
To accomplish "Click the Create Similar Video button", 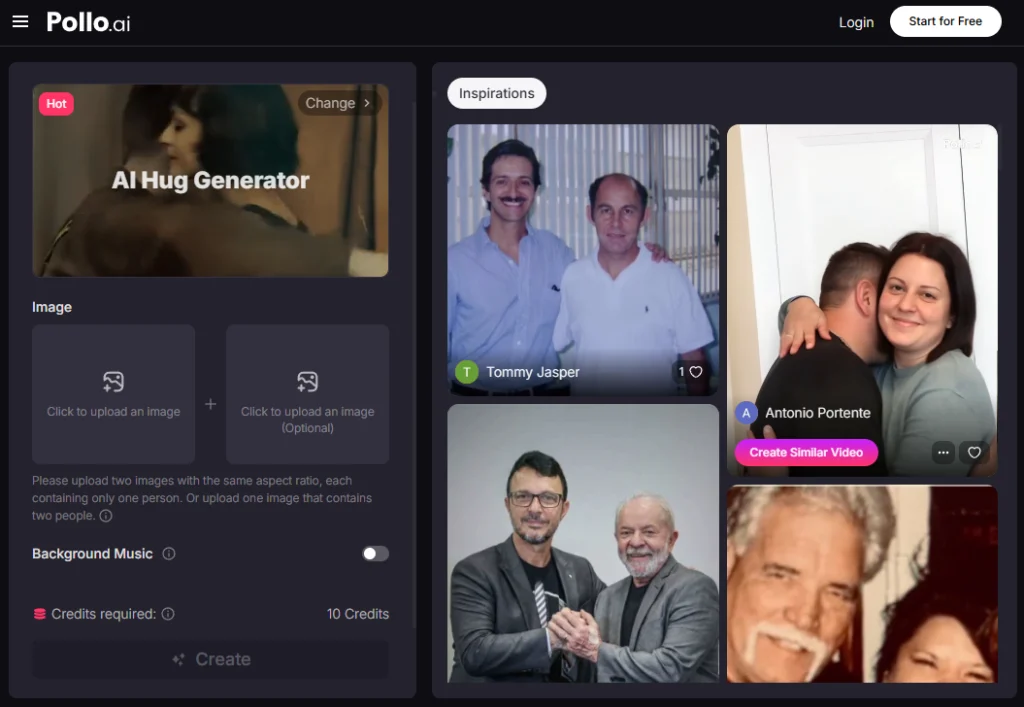I will tap(806, 452).
